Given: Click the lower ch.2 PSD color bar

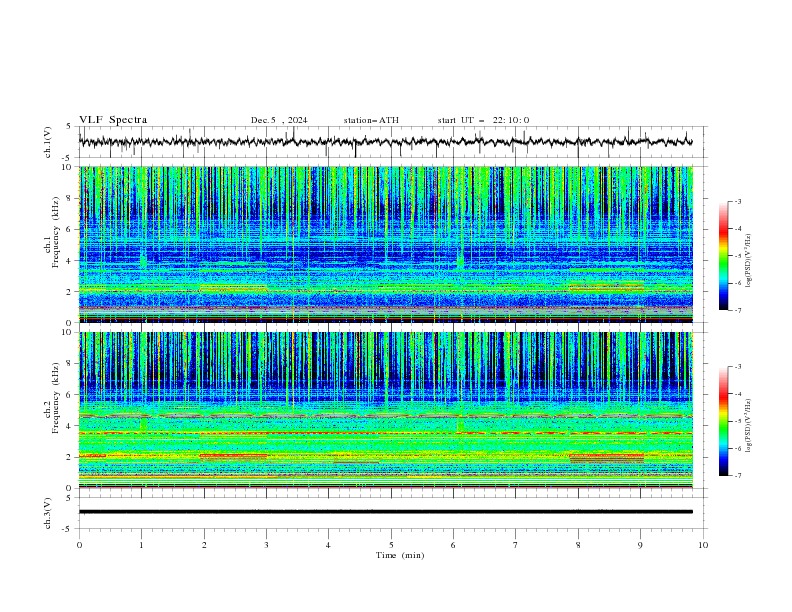Looking at the screenshot, I should 723,421.
